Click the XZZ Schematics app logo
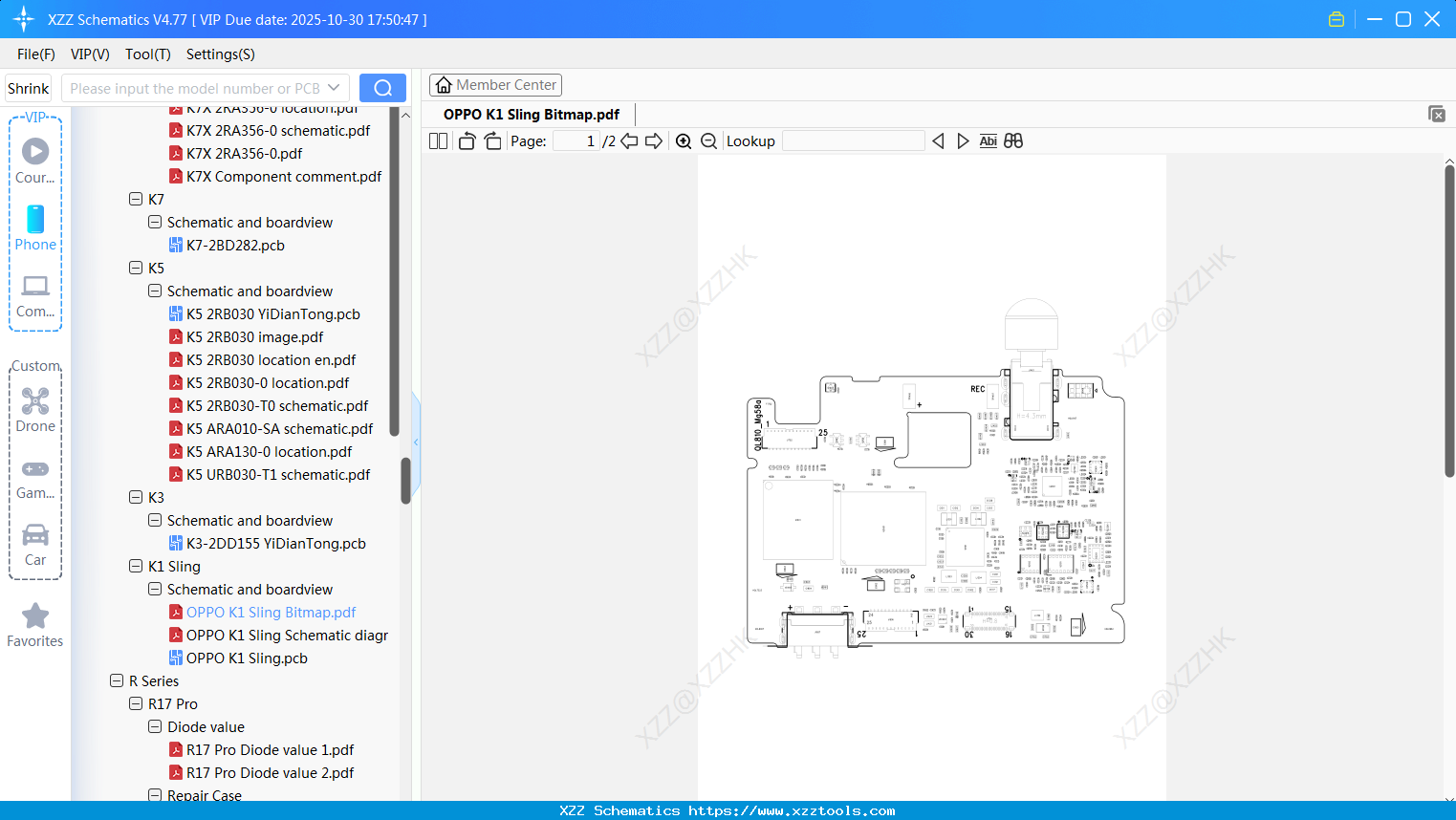1456x820 pixels. pyautogui.click(x=24, y=19)
